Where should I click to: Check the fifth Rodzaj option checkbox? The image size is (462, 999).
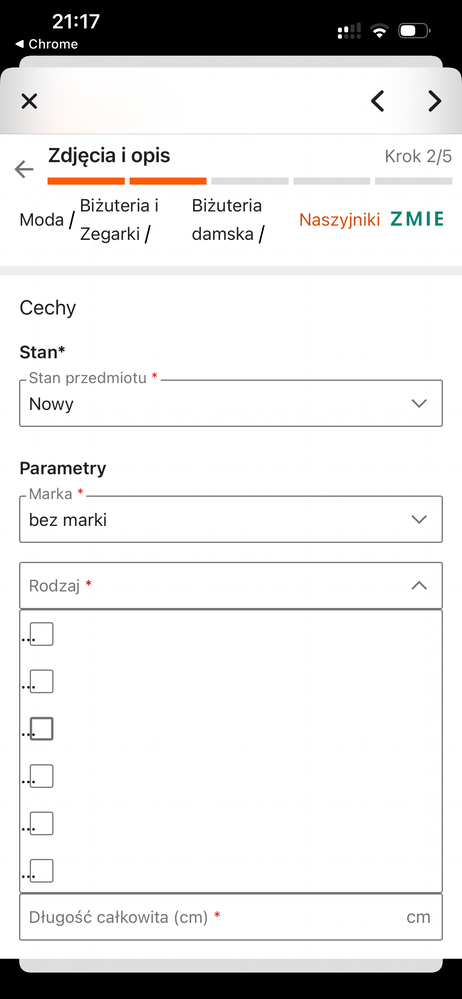point(41,823)
